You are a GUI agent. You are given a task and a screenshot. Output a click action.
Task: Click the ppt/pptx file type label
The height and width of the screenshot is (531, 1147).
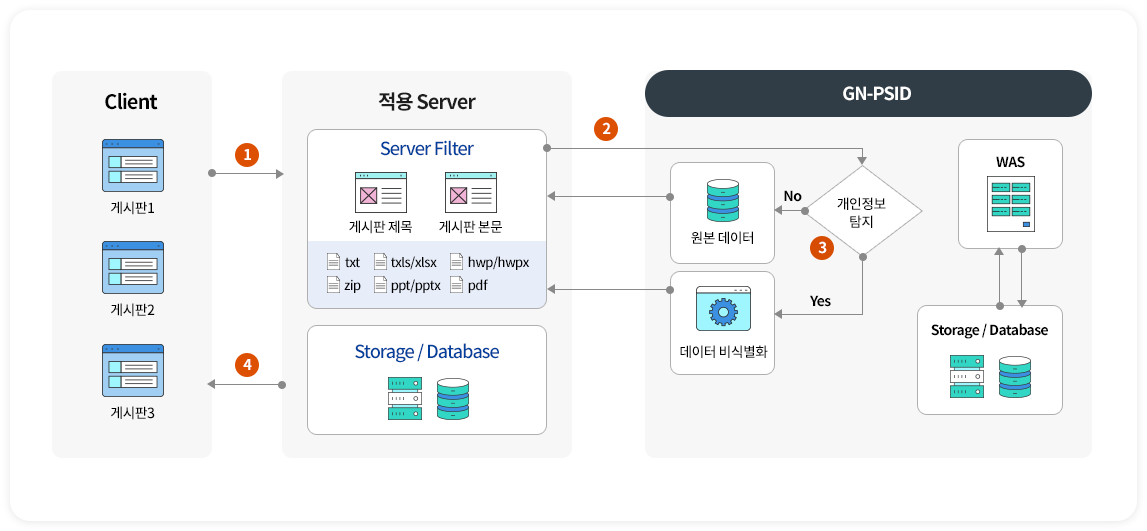[407, 285]
